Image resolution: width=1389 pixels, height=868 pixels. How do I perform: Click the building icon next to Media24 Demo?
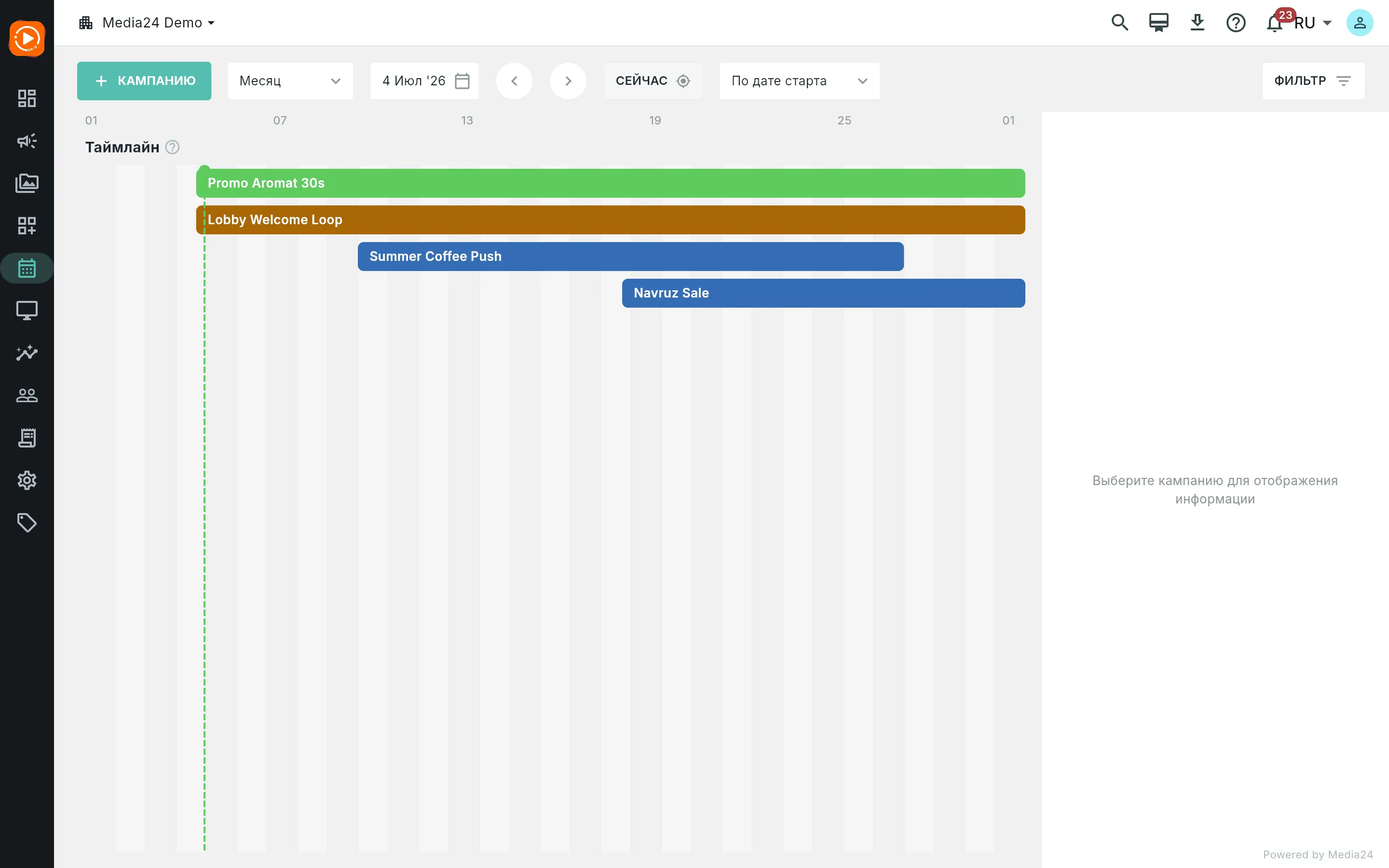coord(86,22)
